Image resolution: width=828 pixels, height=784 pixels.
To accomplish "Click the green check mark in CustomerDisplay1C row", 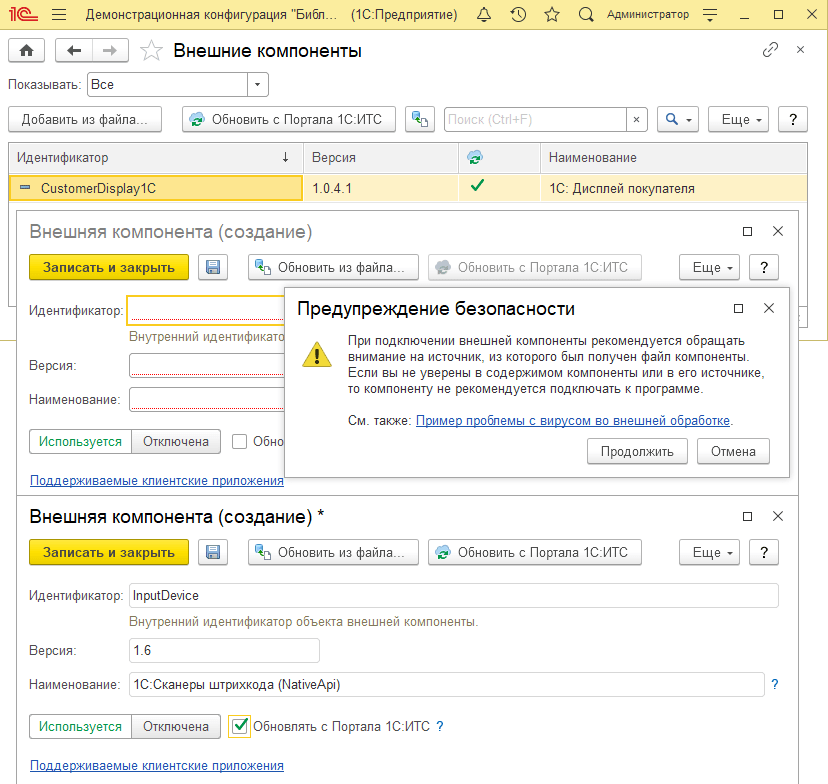I will tap(477, 185).
